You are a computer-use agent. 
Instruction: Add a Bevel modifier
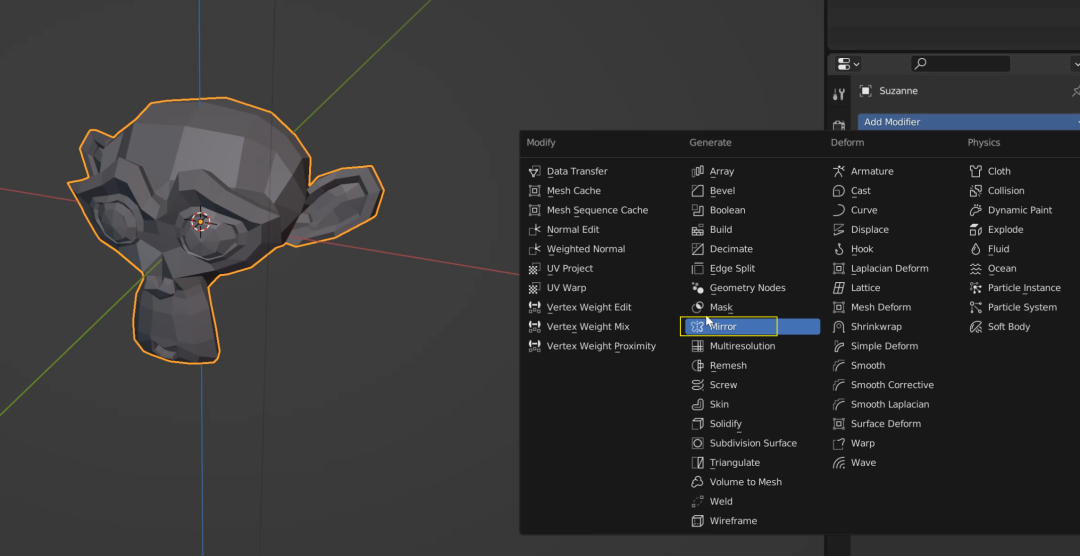[x=723, y=191]
